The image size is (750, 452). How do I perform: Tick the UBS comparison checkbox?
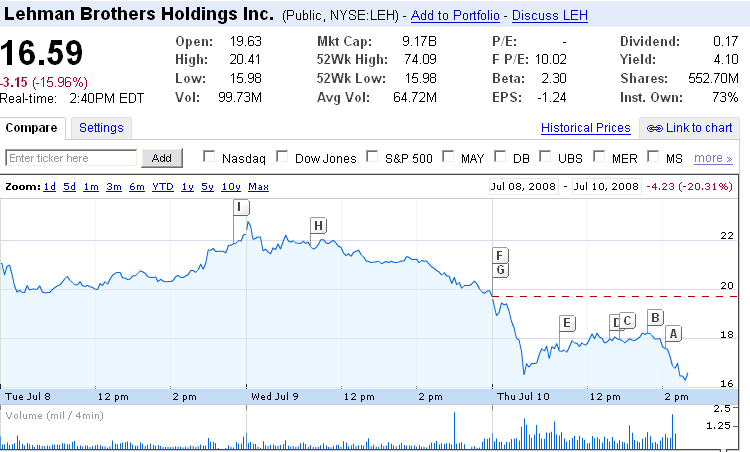[546, 157]
